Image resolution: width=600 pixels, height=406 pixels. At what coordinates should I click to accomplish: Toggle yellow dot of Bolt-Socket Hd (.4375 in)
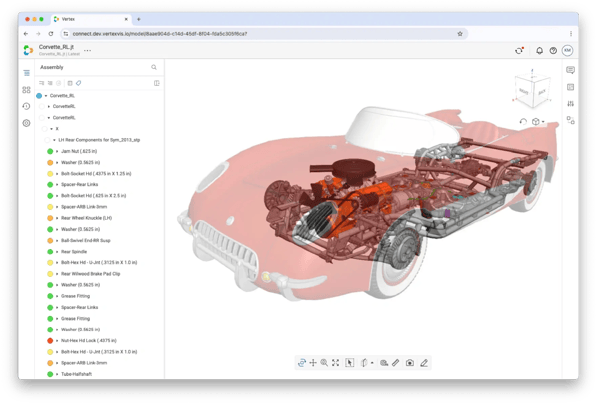[x=50, y=174]
